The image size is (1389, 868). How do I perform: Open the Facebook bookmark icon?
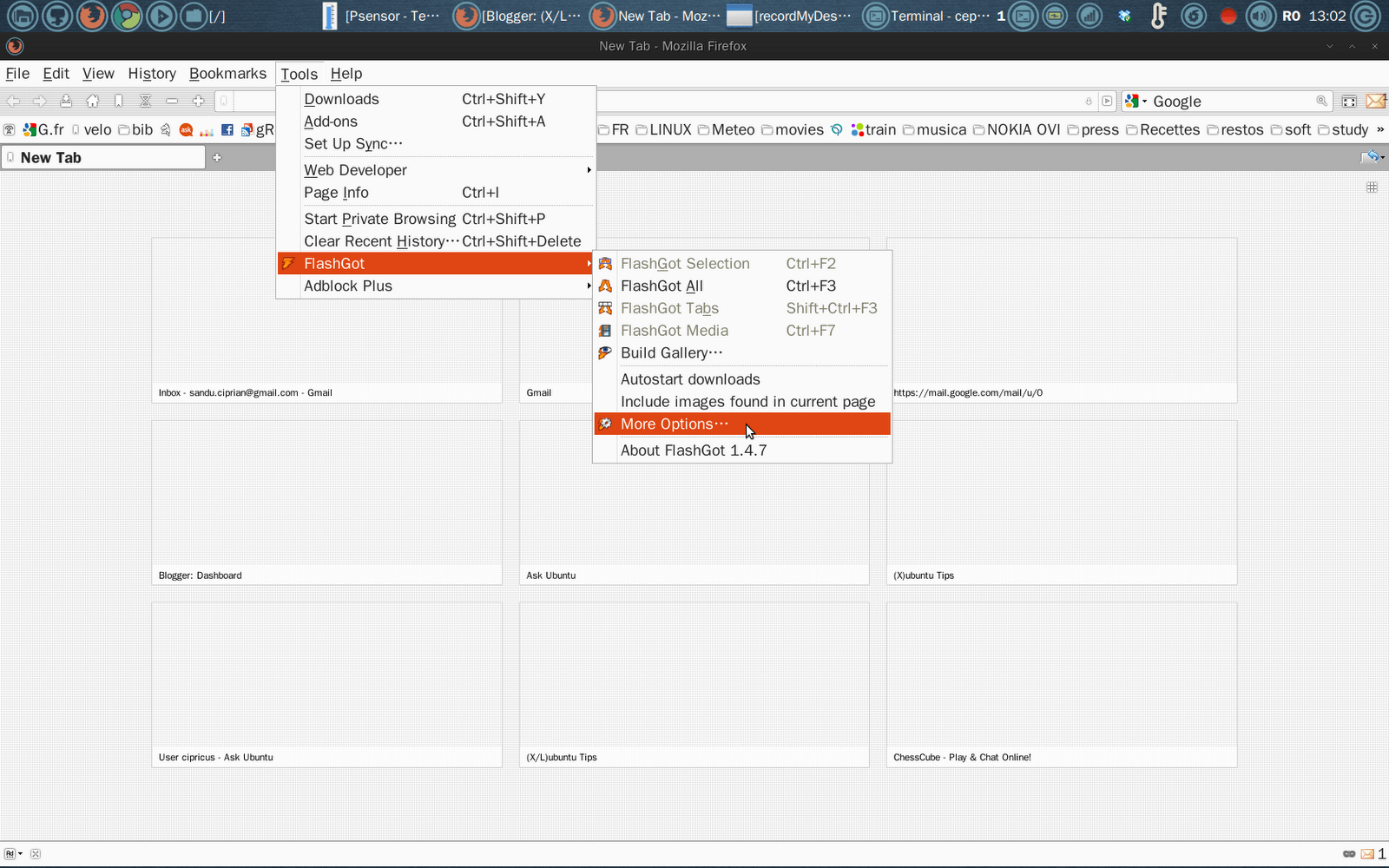tap(227, 130)
